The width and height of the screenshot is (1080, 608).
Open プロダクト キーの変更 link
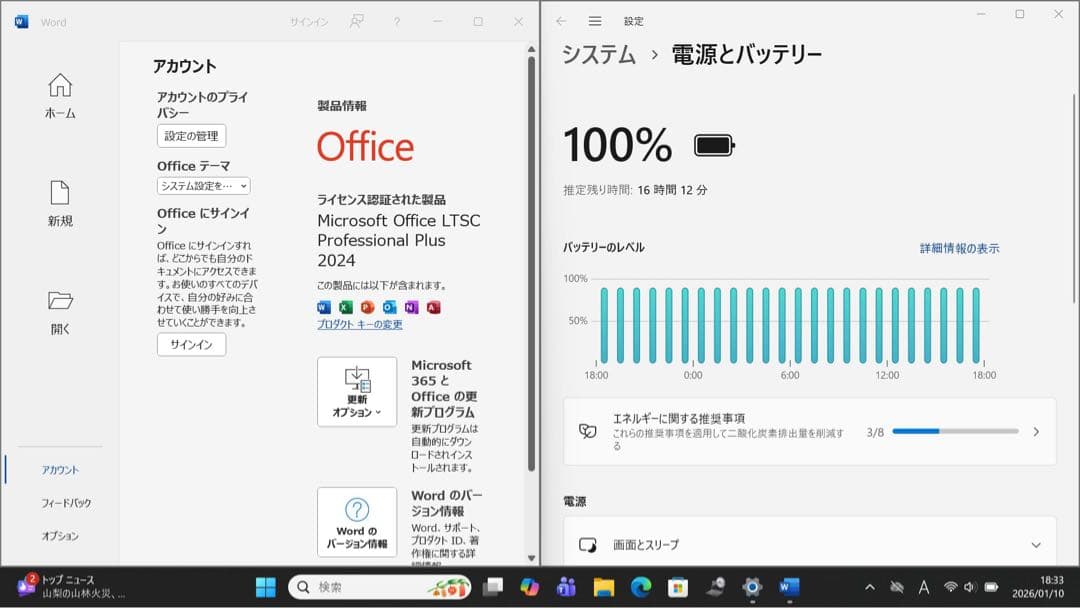(x=362, y=323)
